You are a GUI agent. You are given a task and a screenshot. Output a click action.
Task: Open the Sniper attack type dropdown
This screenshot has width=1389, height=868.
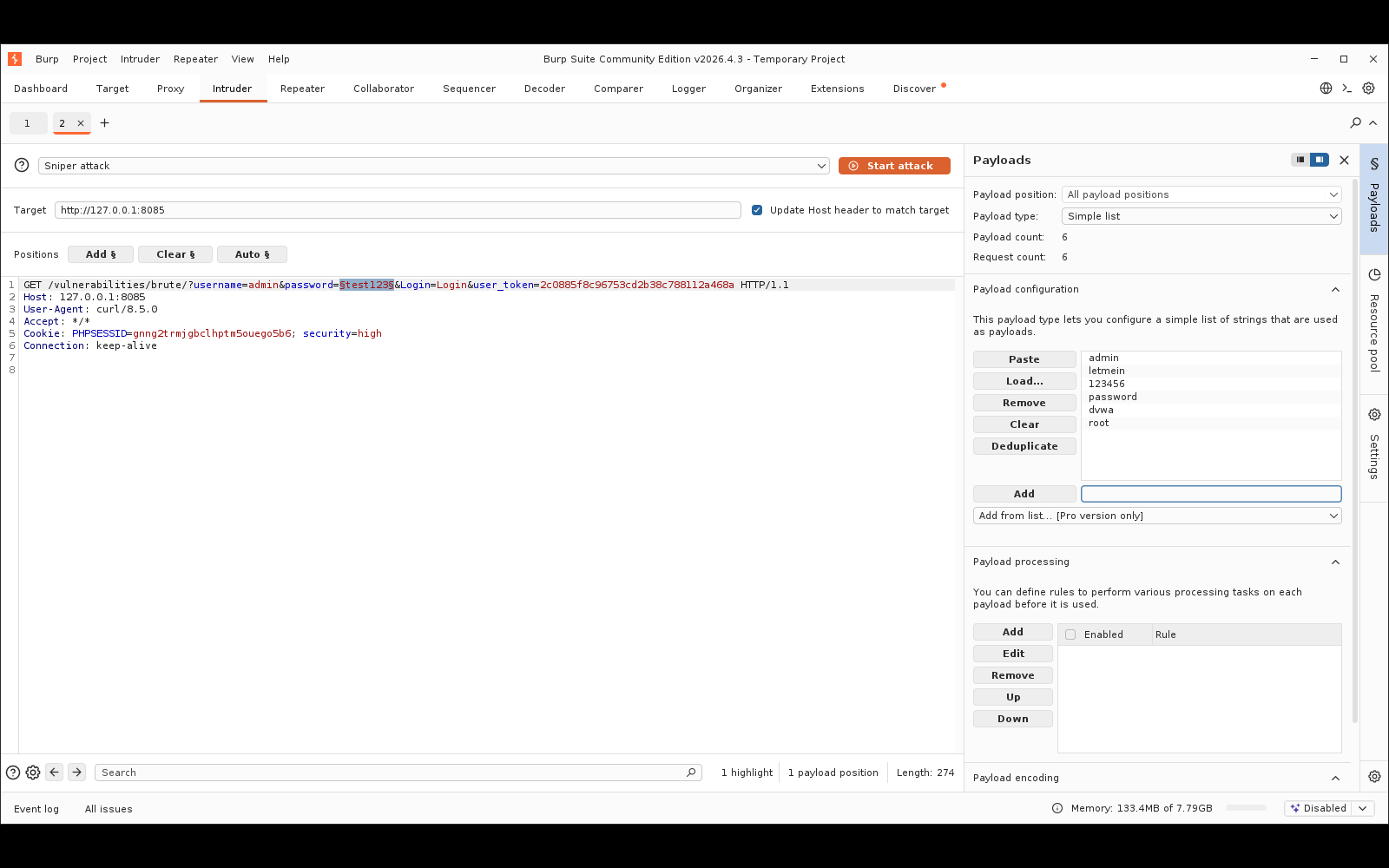[434, 166]
